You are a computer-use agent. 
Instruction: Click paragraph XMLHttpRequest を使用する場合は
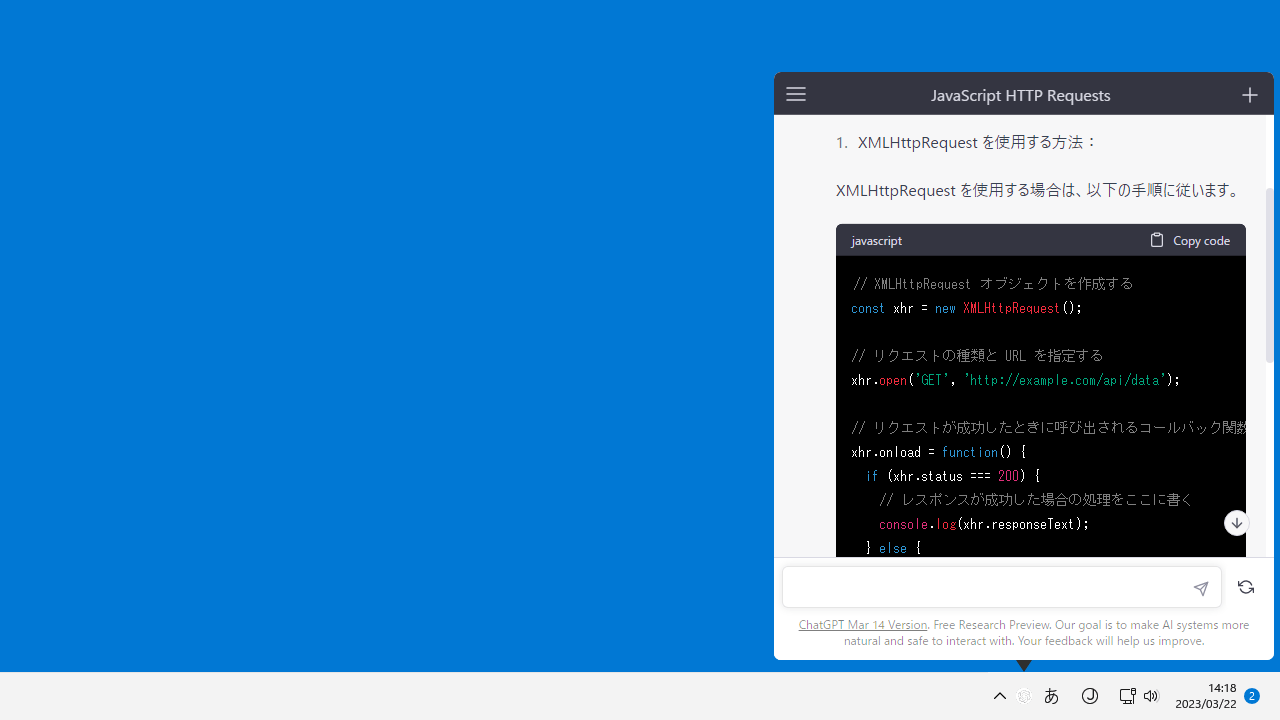pyautogui.click(x=1039, y=190)
